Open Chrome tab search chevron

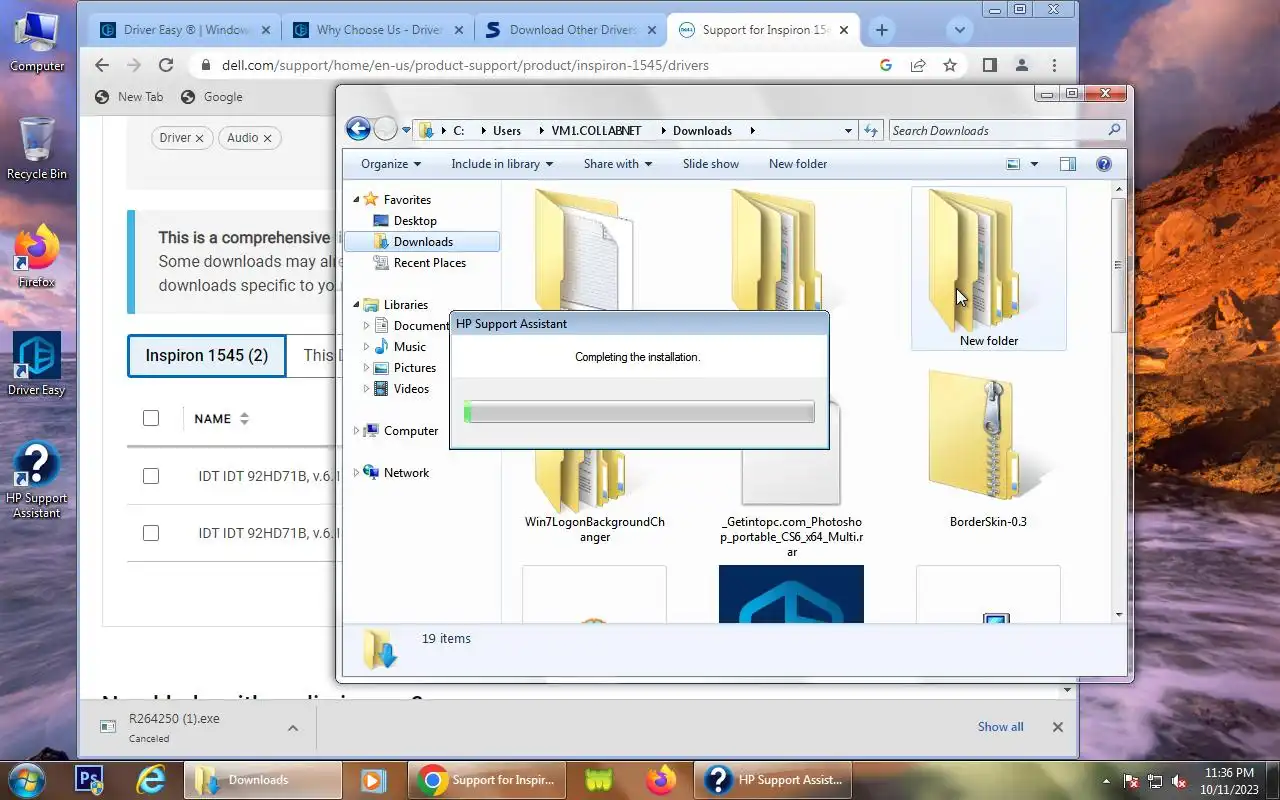[x=960, y=30]
